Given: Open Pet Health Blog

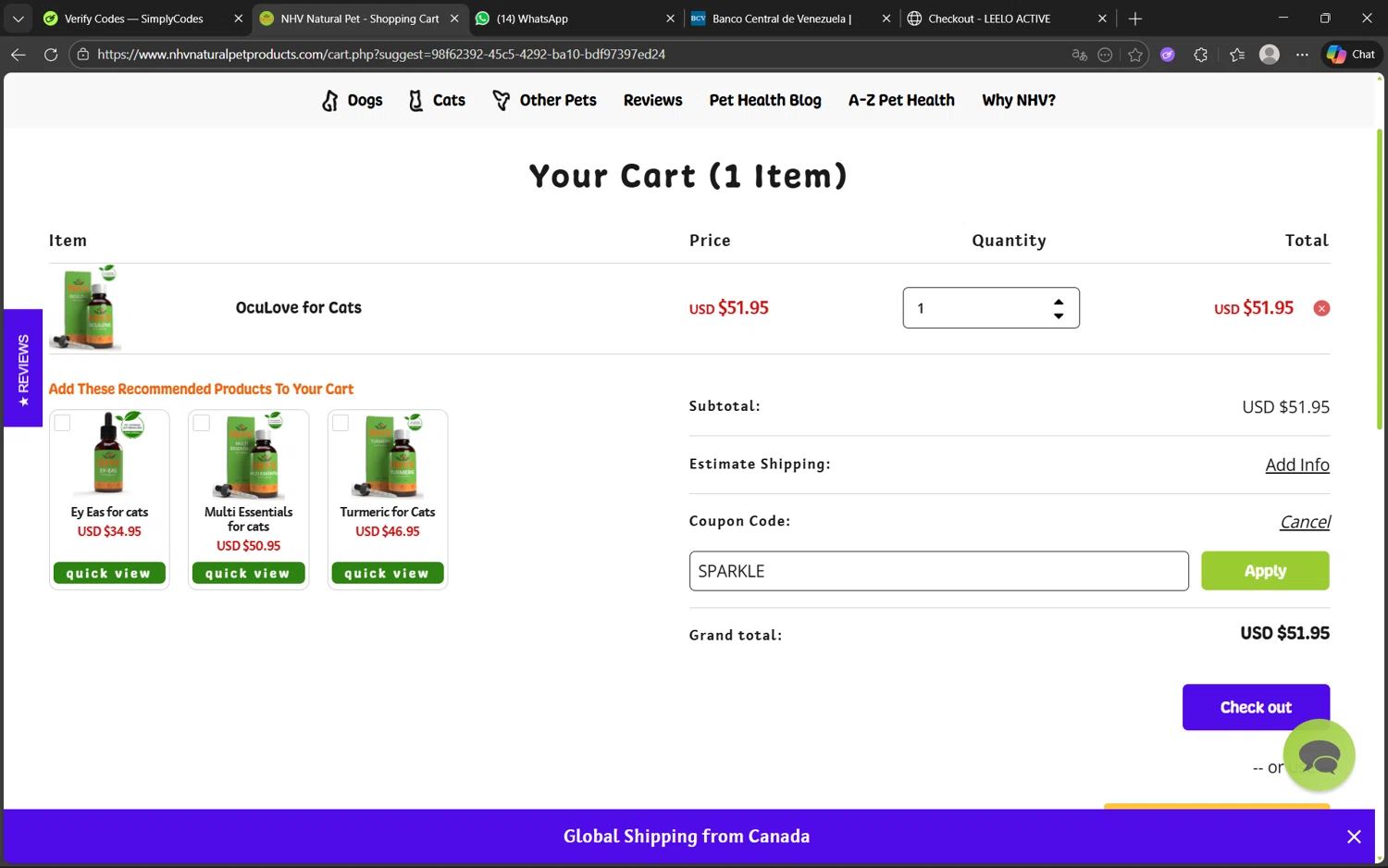Looking at the screenshot, I should pos(765,100).
